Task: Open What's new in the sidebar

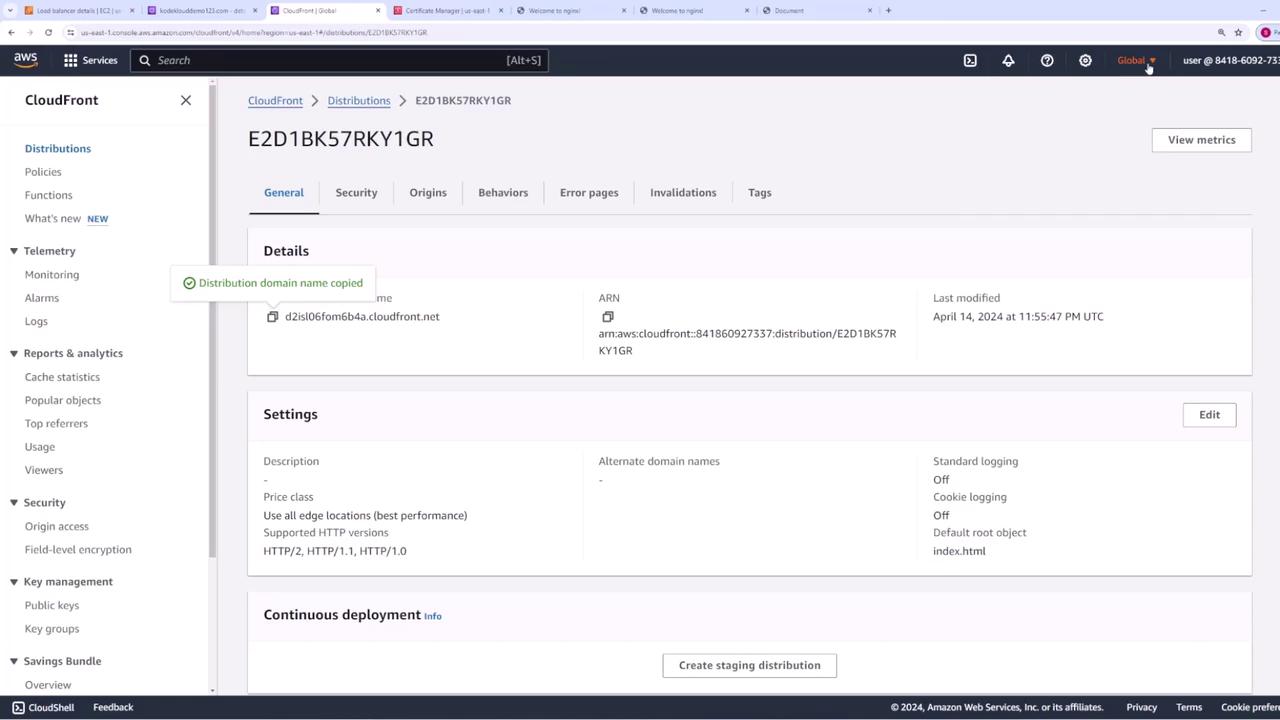Action: coord(53,218)
